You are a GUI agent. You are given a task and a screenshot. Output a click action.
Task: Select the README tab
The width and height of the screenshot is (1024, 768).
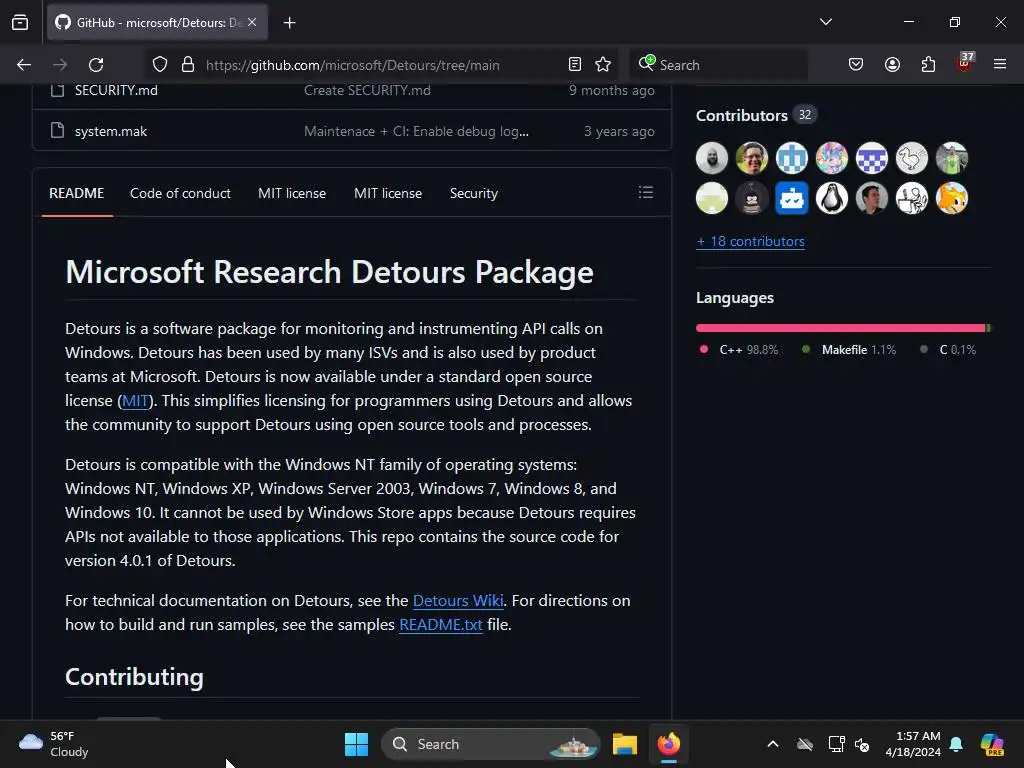coord(76,193)
